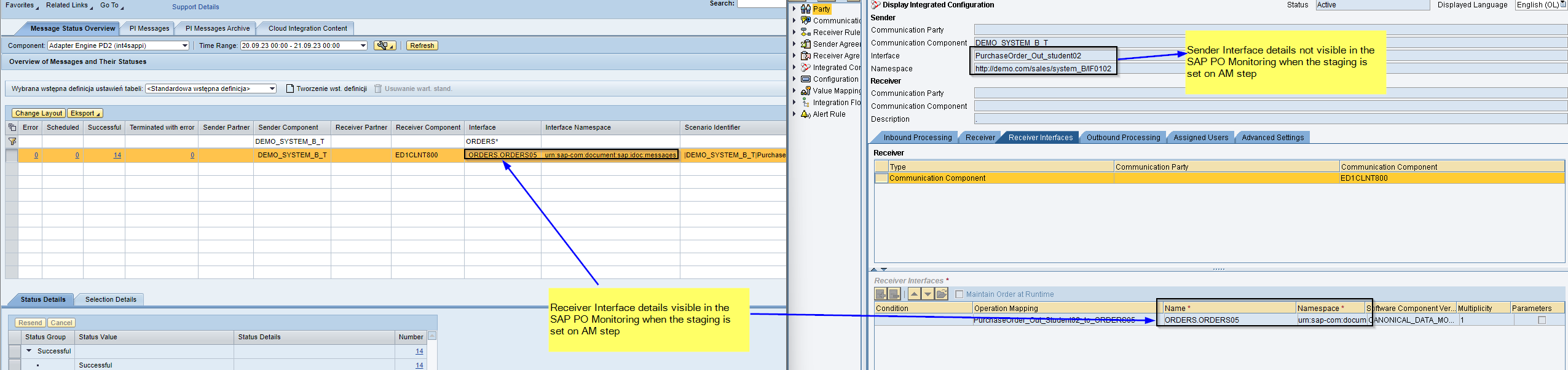Click the move down arrow icon
Viewport: 1568px width, 370px height.
click(x=928, y=294)
